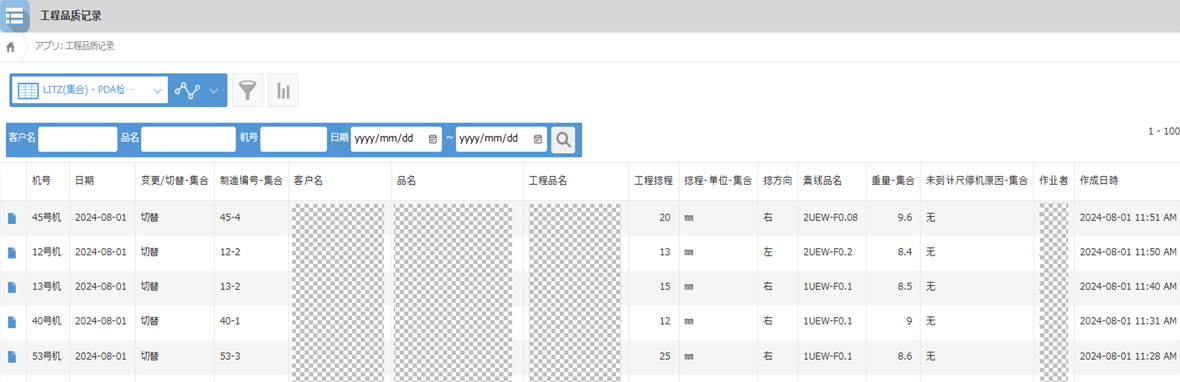Click 40号机 machine cell
This screenshot has width=1180, height=382.
(x=47, y=322)
